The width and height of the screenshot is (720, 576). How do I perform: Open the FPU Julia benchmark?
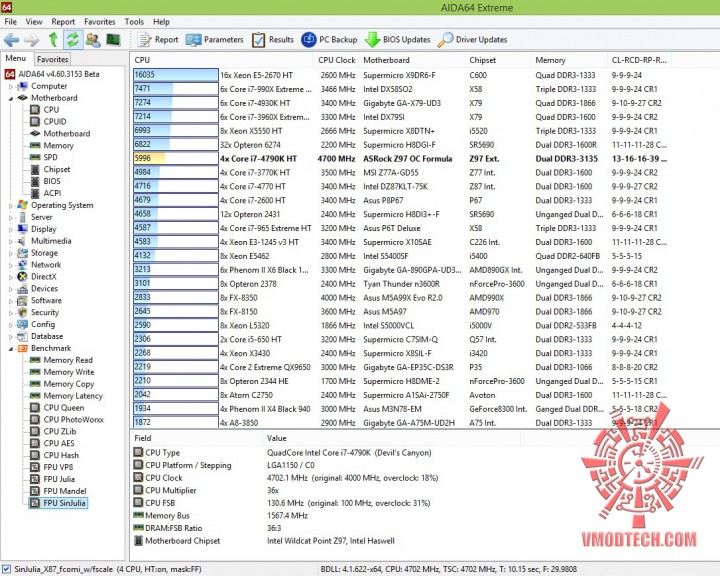click(59, 480)
